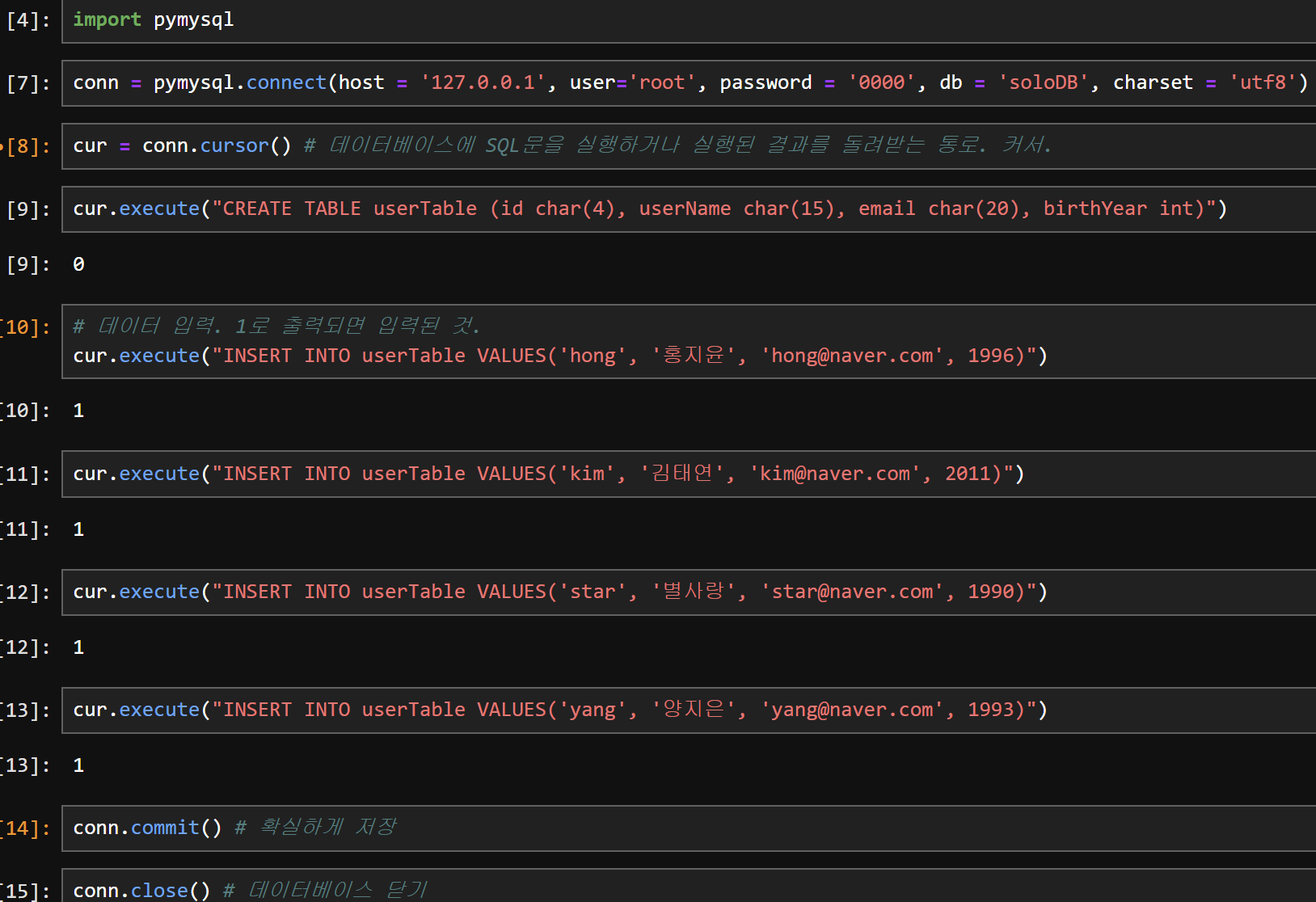Click output value 1 of cell 11

coord(78,529)
